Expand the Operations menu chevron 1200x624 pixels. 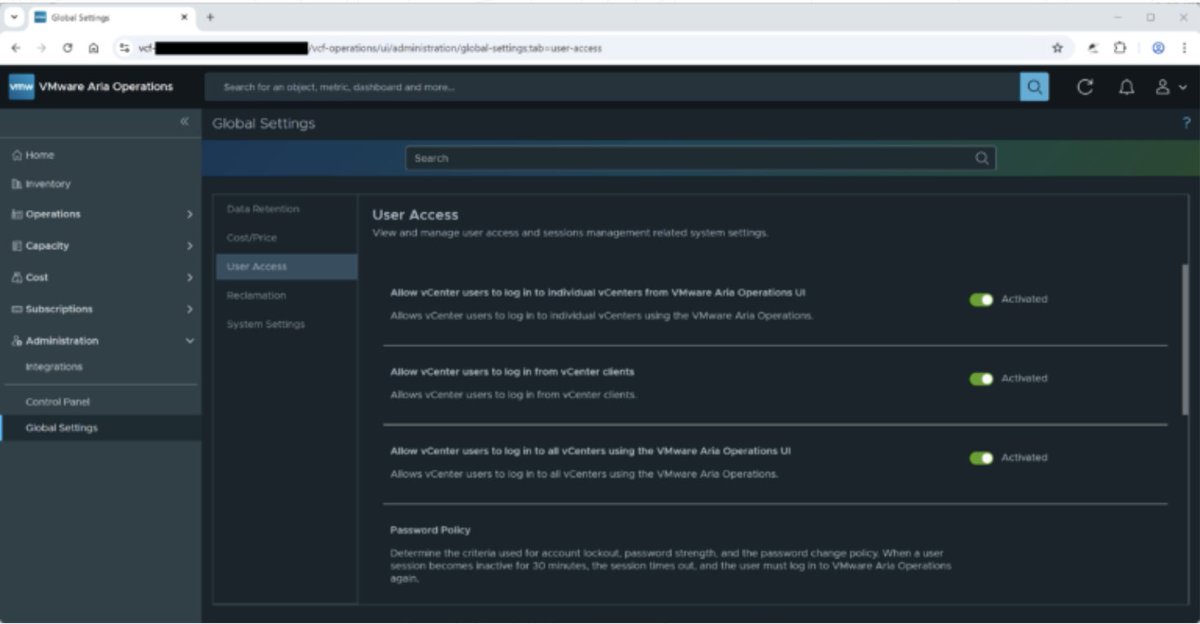coord(189,214)
